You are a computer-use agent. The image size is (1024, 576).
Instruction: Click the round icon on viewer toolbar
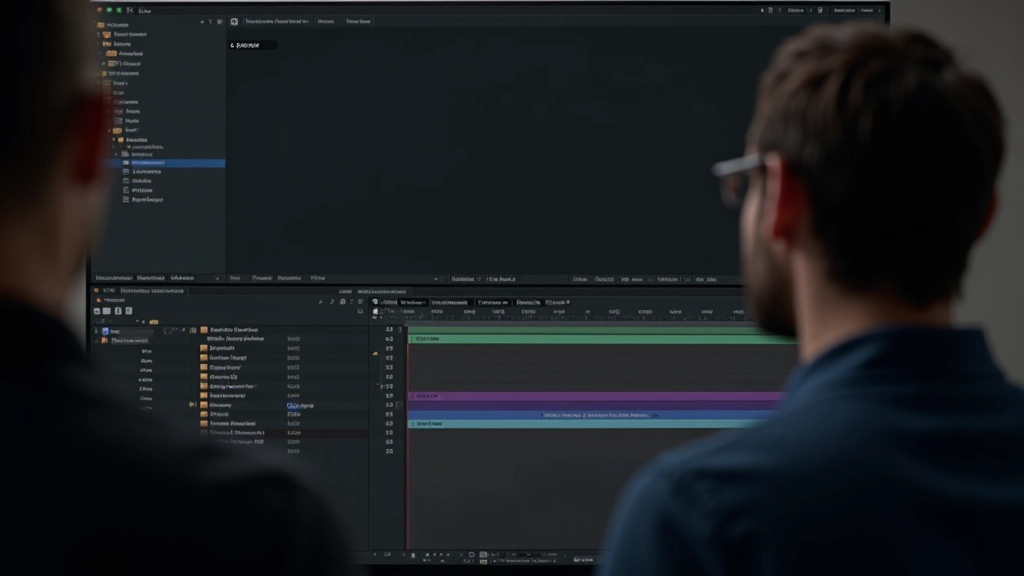point(234,22)
